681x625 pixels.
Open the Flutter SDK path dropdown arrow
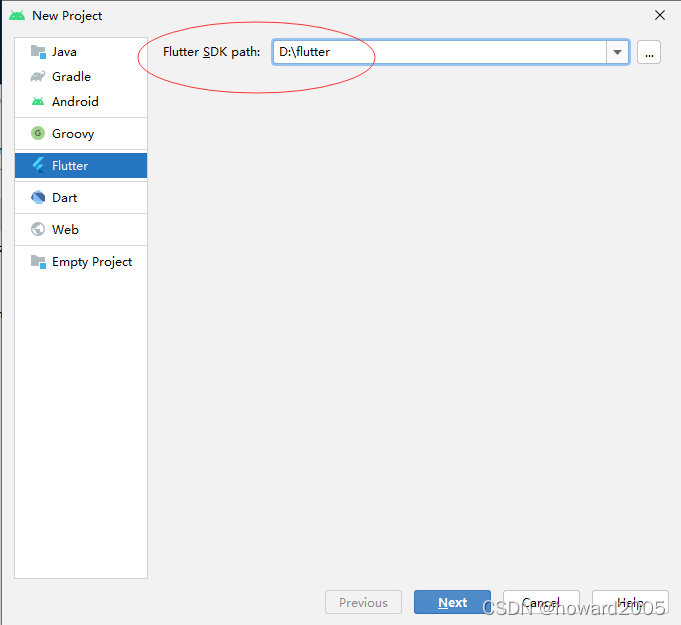coord(617,52)
